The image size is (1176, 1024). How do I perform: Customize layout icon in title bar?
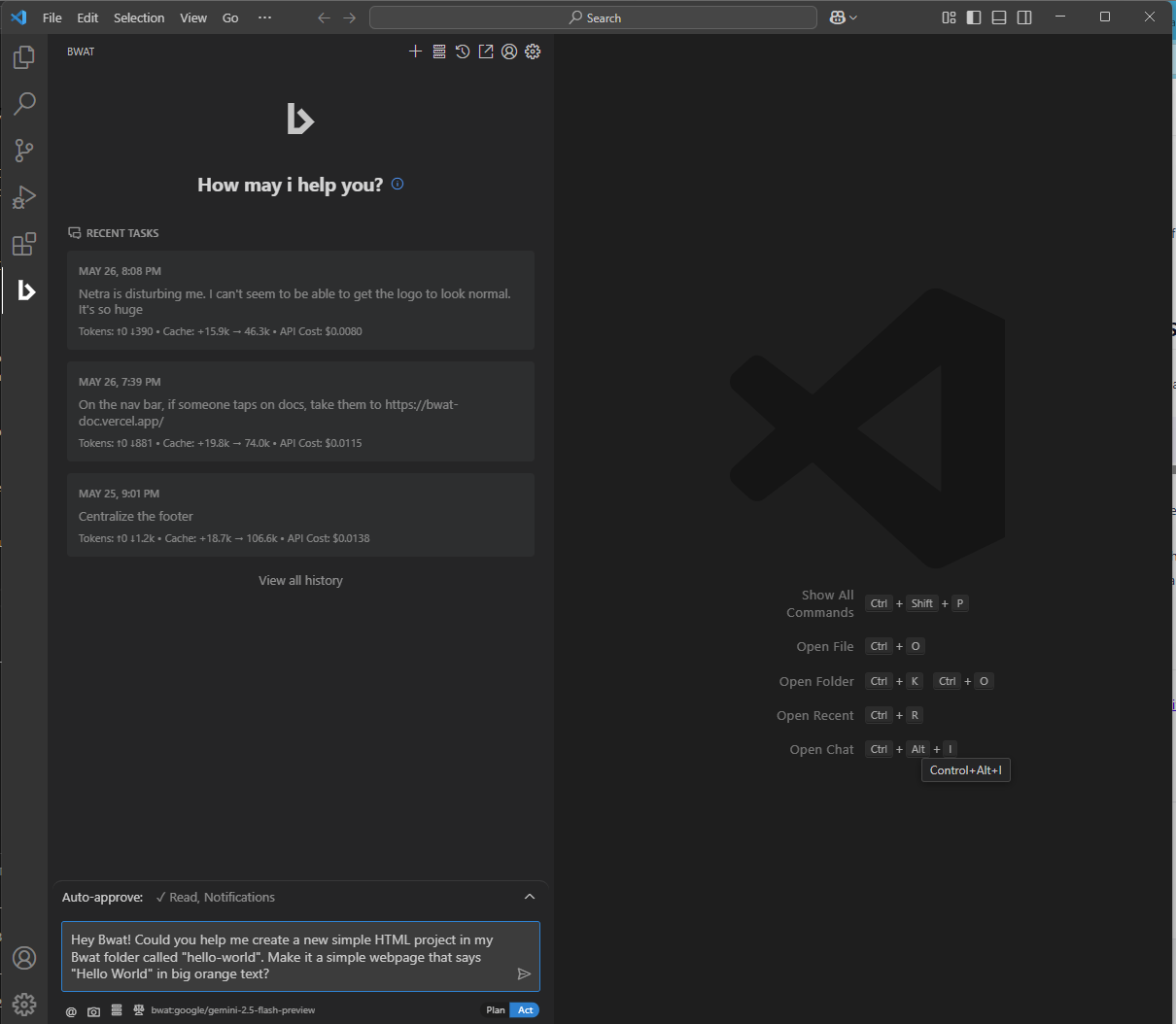click(950, 17)
